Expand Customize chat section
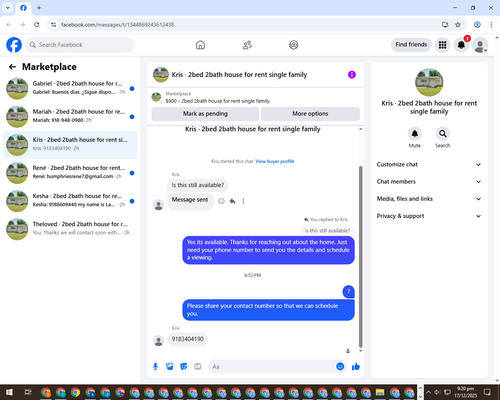 [429, 164]
